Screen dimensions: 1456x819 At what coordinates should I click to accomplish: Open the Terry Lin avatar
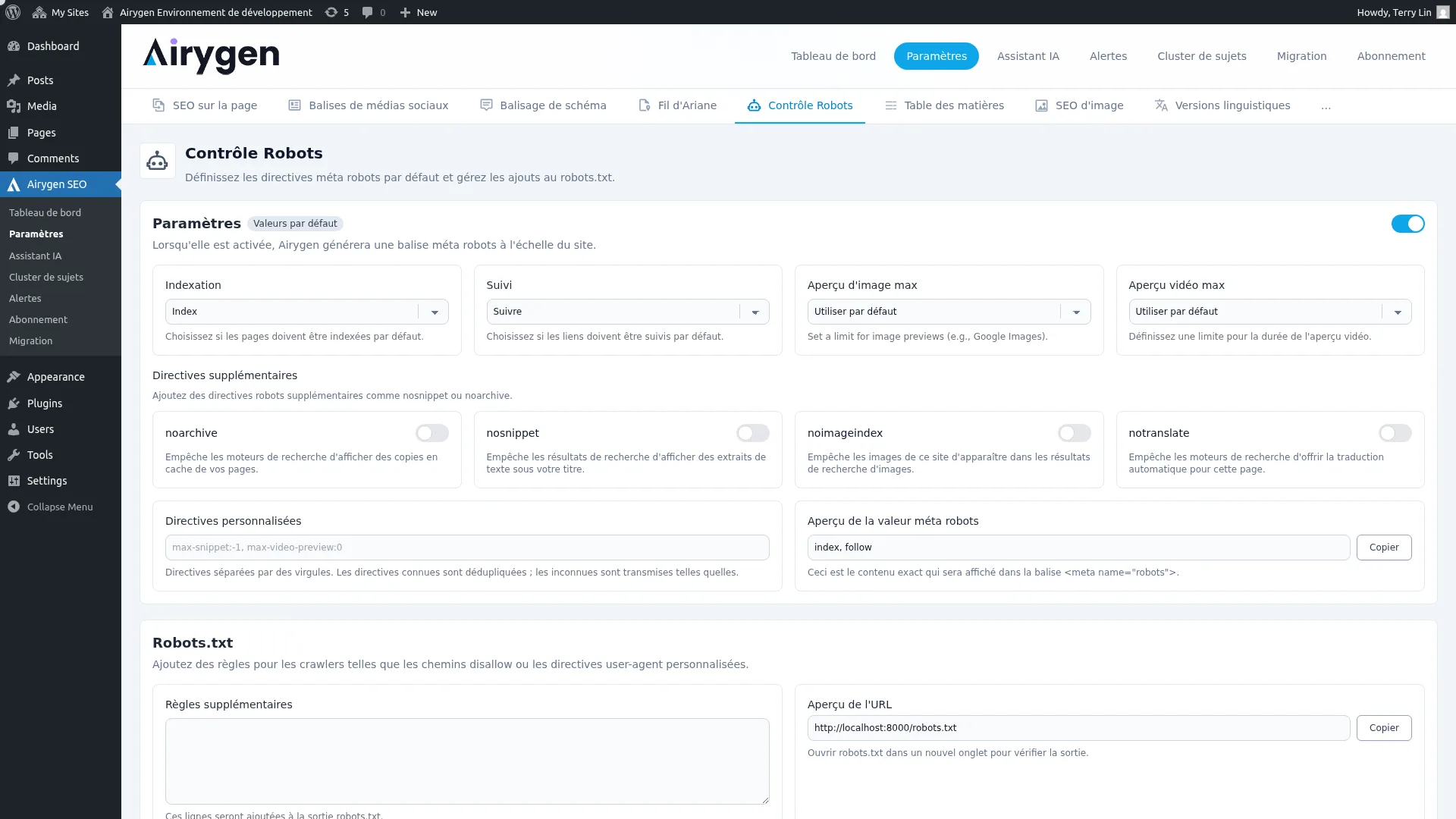pos(1442,12)
